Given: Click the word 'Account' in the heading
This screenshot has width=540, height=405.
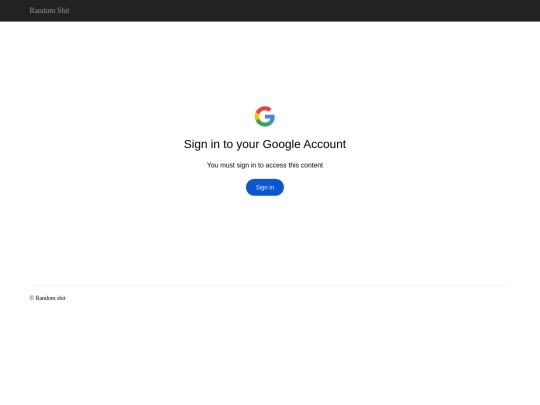Looking at the screenshot, I should 324,144.
